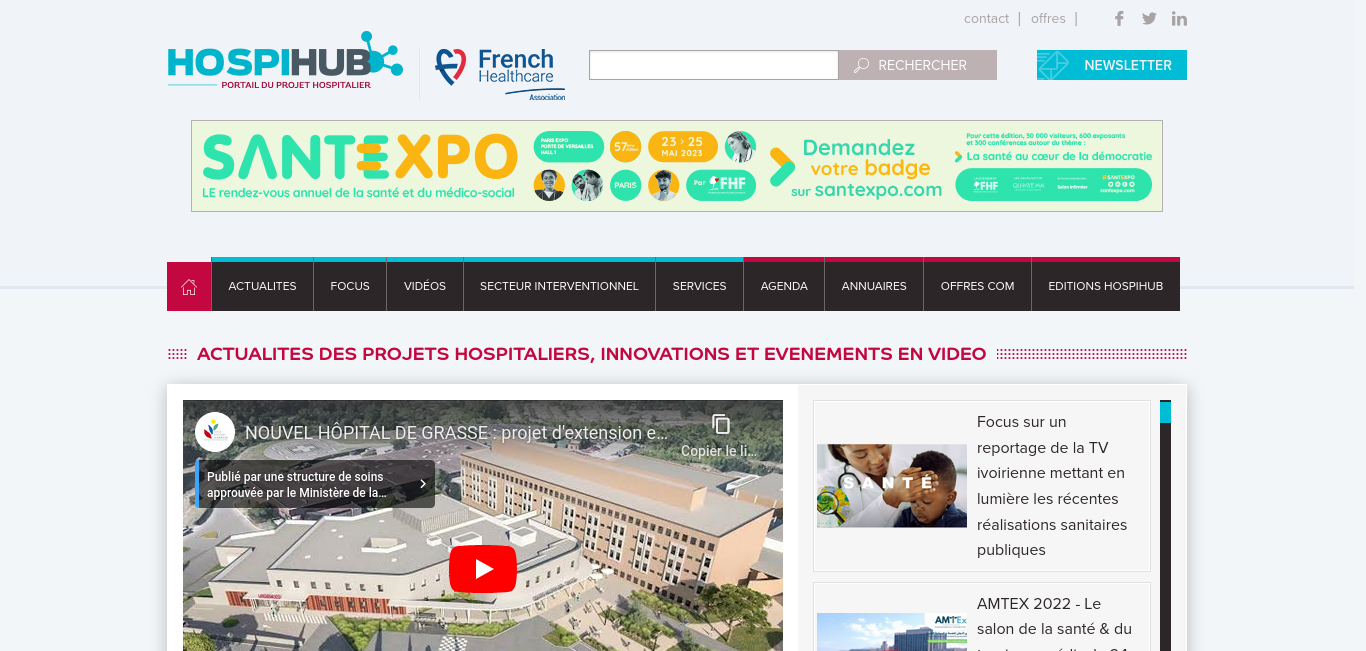Open the LinkedIn profile icon
This screenshot has width=1366, height=651.
pos(1179,18)
